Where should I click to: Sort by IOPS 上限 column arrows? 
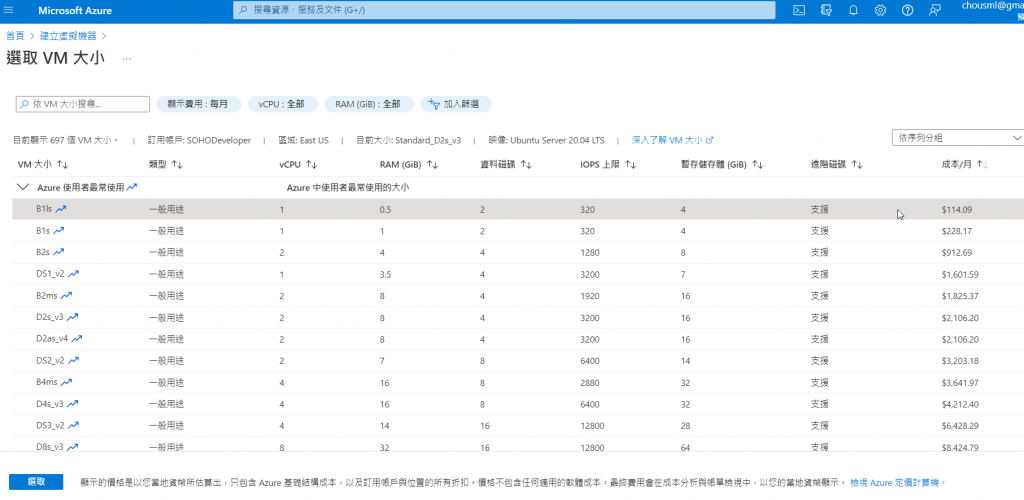[631, 165]
